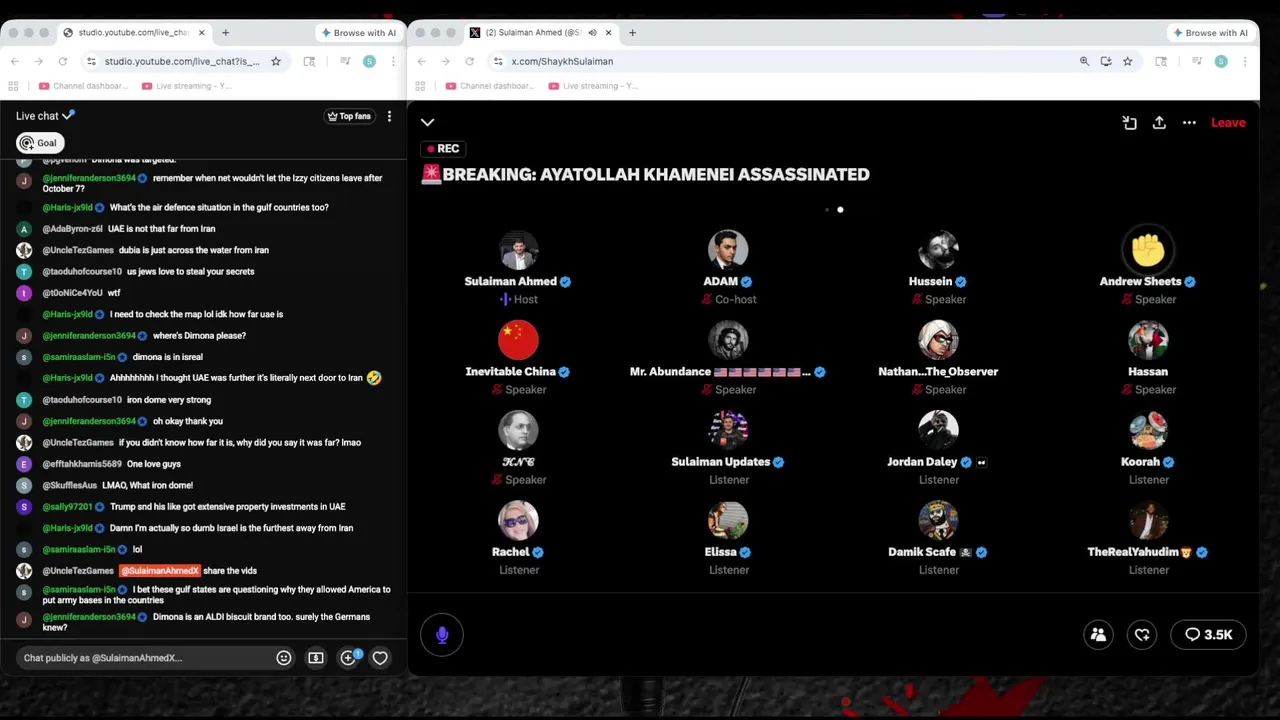Click Browse with AI in YouTube window
Screen dimensions: 1280x720
[358, 33]
